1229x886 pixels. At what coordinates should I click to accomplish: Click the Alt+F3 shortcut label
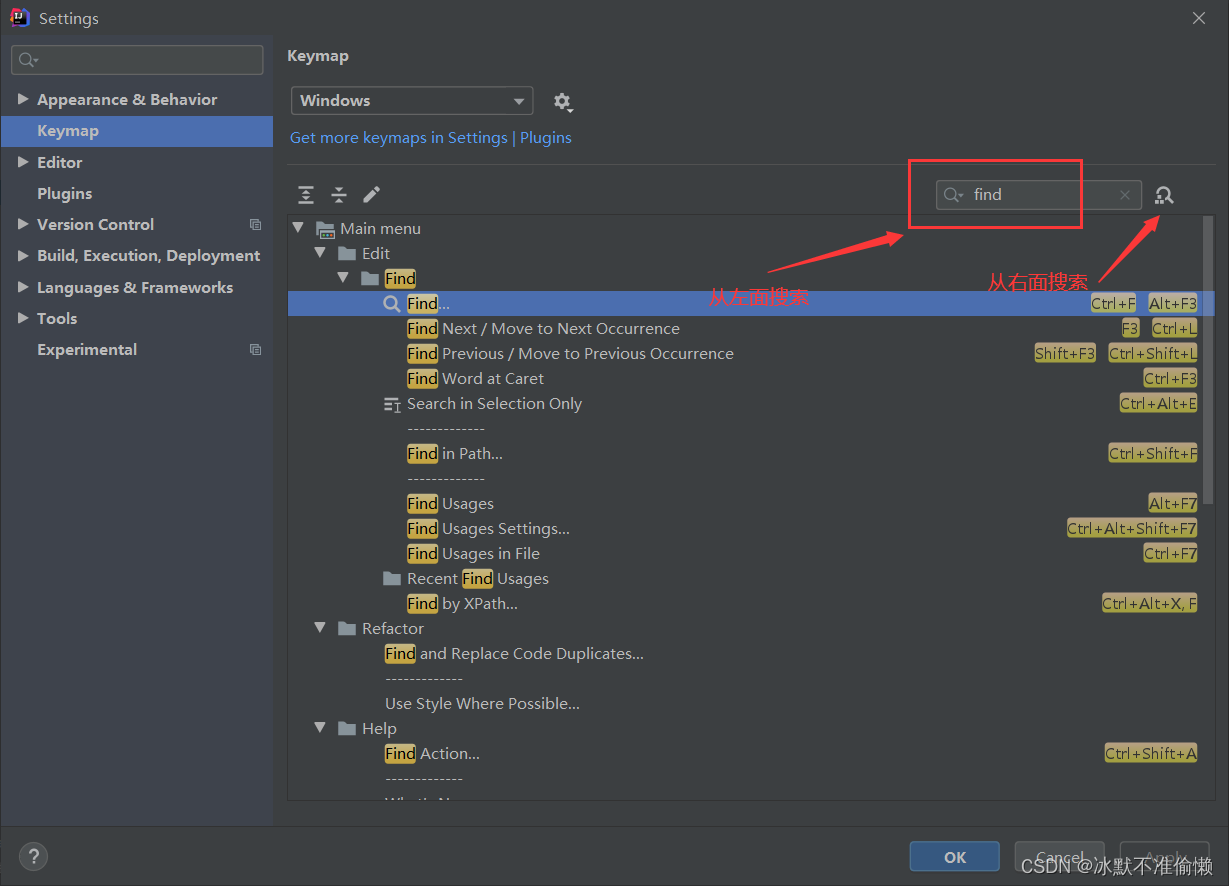point(1173,304)
